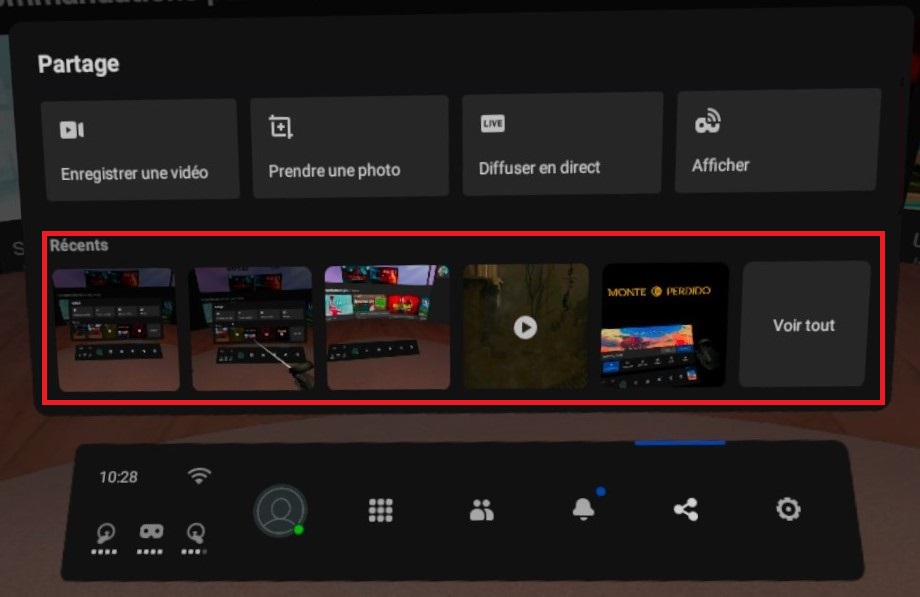Open the third recent screenshot thumbnail
Viewport: 920px width, 597px height.
(x=388, y=327)
